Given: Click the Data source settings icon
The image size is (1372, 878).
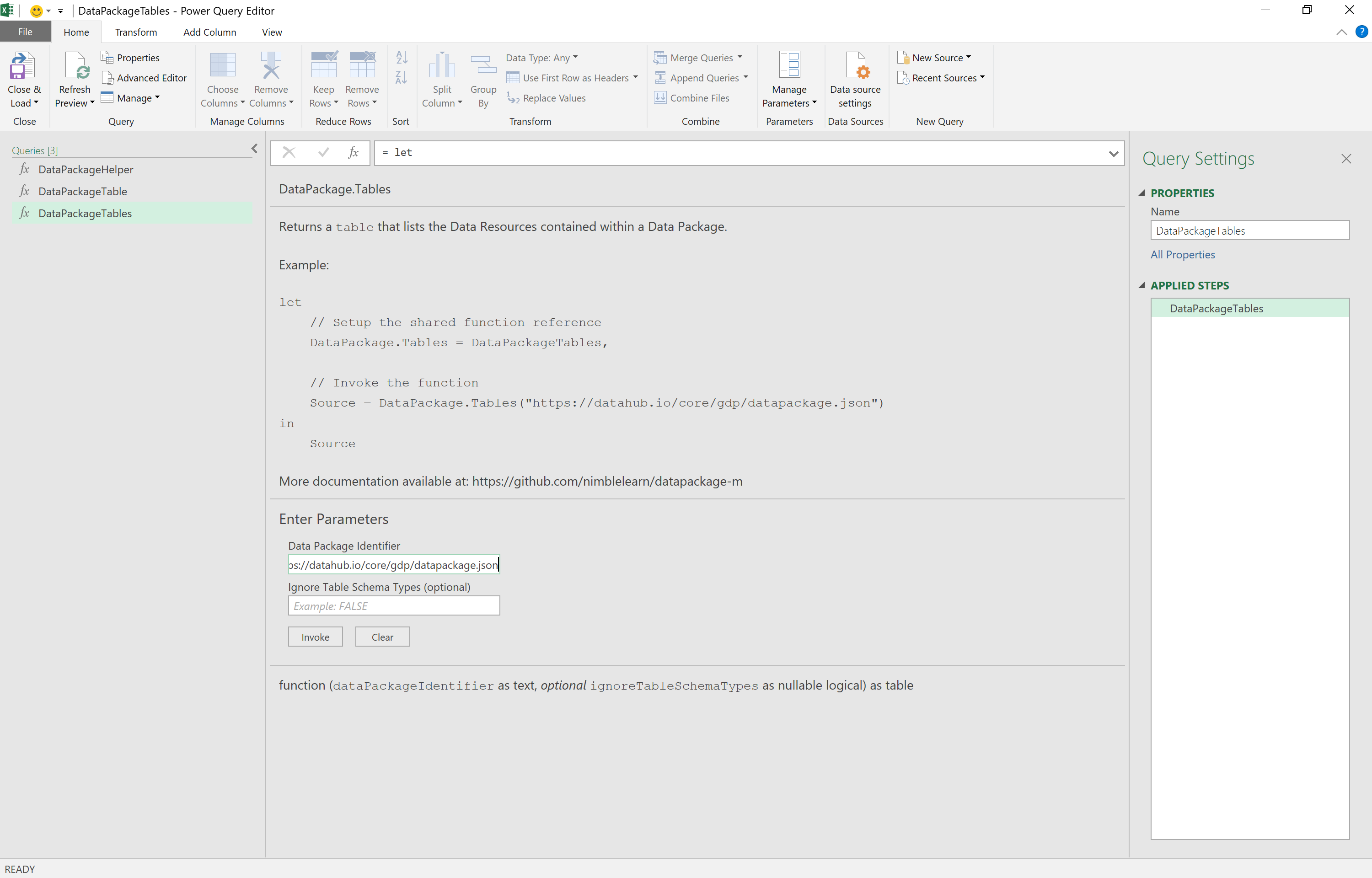Looking at the screenshot, I should [x=854, y=66].
